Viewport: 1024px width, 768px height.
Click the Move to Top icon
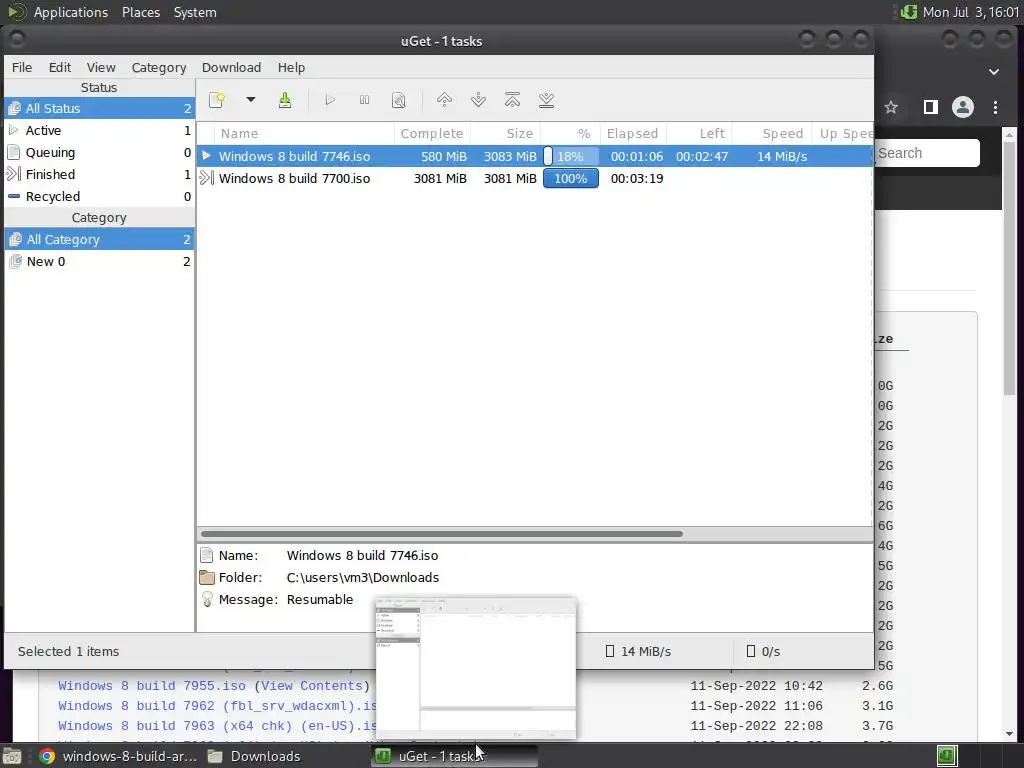pos(513,100)
